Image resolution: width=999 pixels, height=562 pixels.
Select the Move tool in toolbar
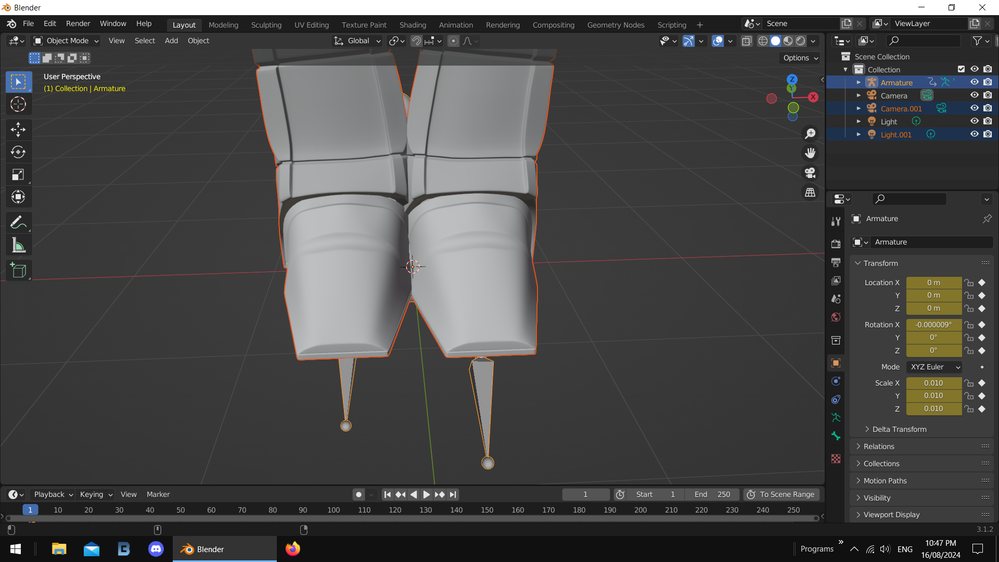pyautogui.click(x=18, y=130)
